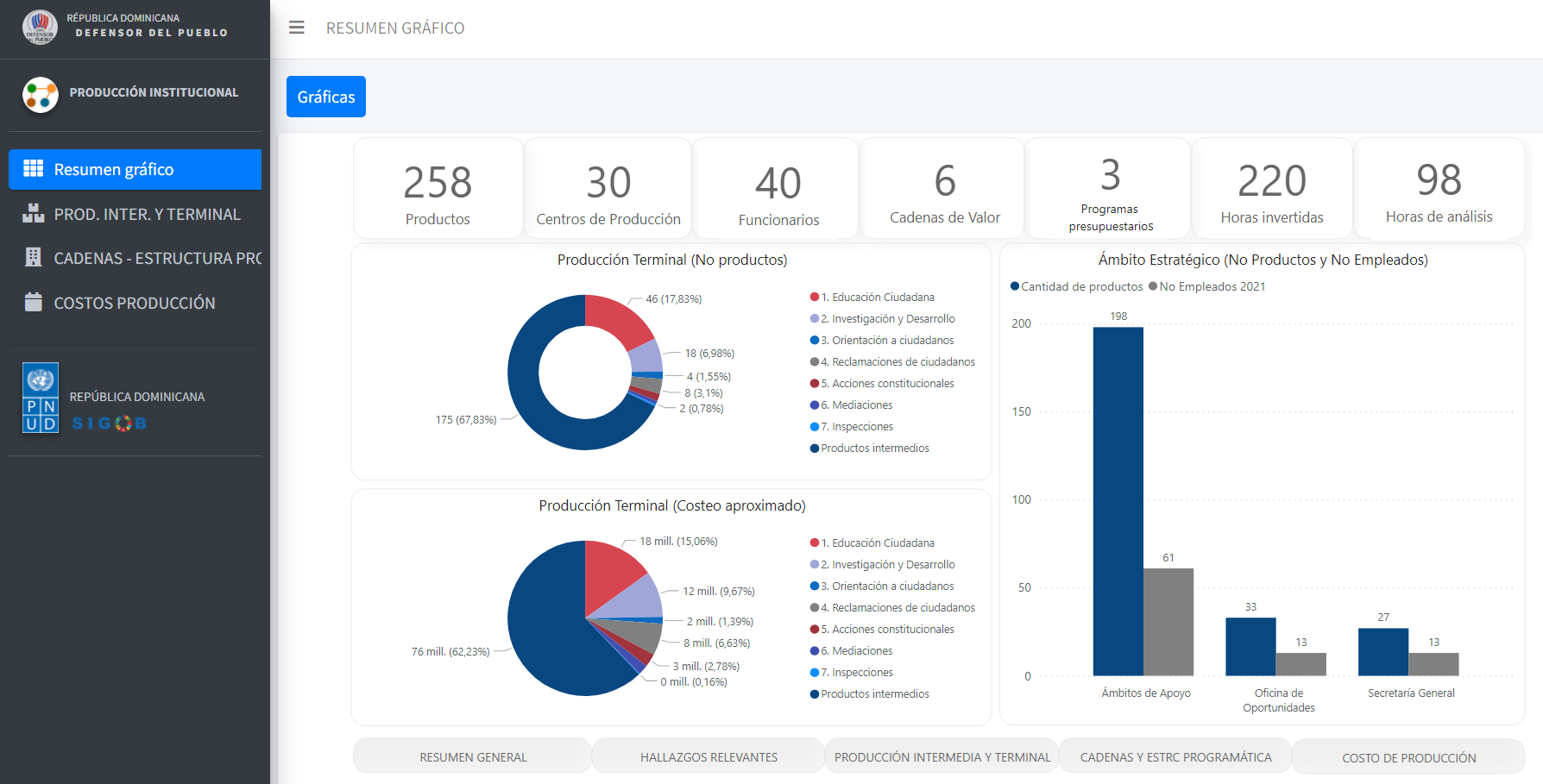
Task: Toggle No Empleados 2021 legend series
Action: [x=1207, y=286]
